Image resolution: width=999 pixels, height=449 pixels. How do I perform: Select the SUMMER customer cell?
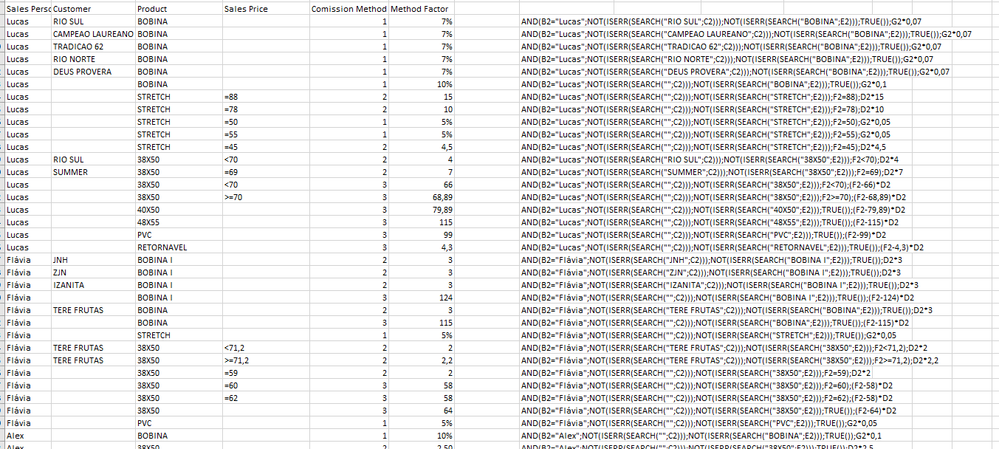pyautogui.click(x=94, y=172)
